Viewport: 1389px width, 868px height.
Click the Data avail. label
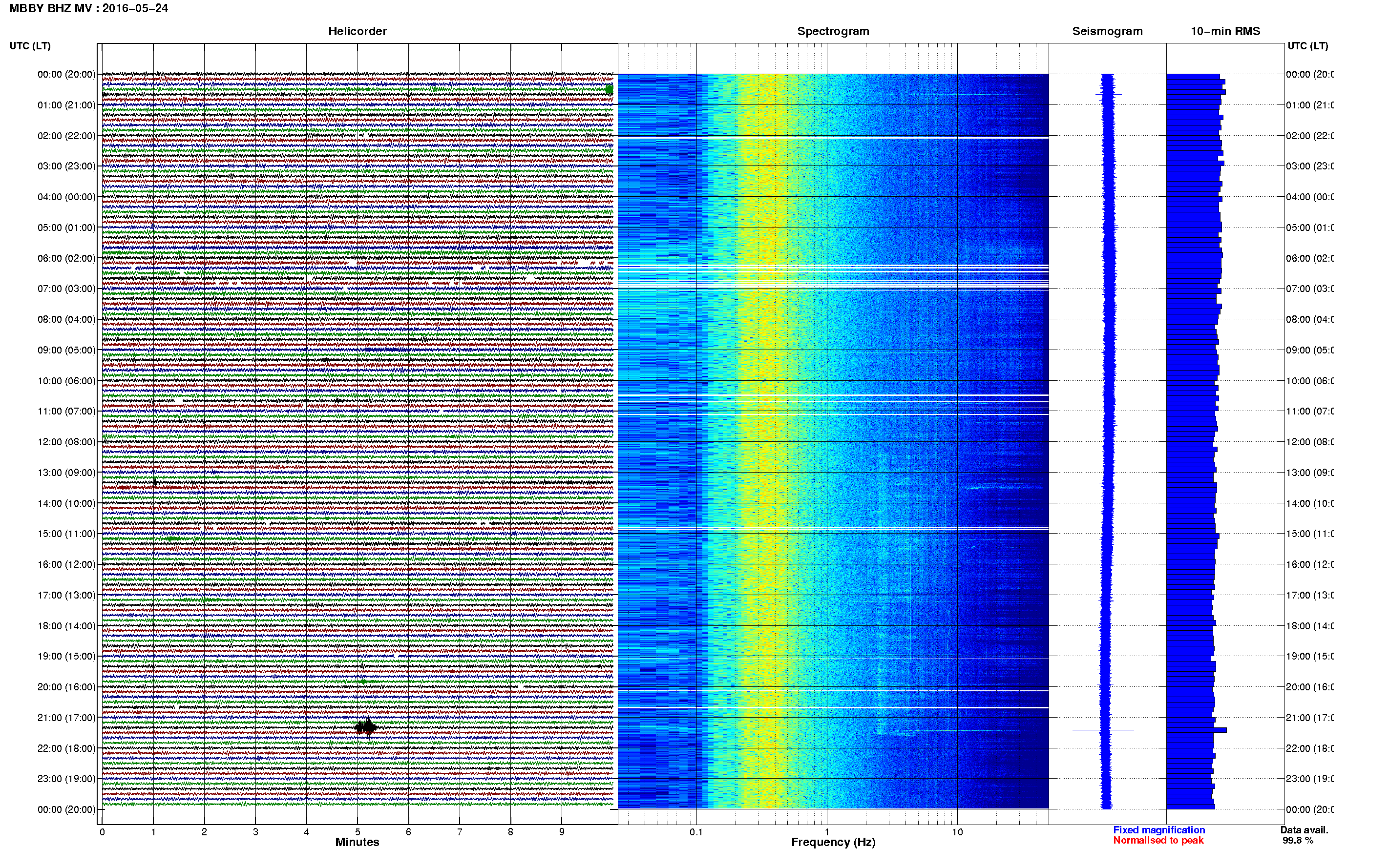point(1304,830)
